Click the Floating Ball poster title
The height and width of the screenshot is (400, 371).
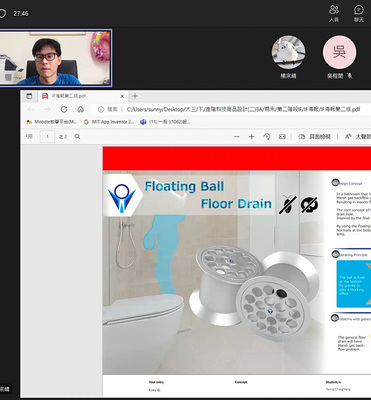pyautogui.click(x=184, y=187)
